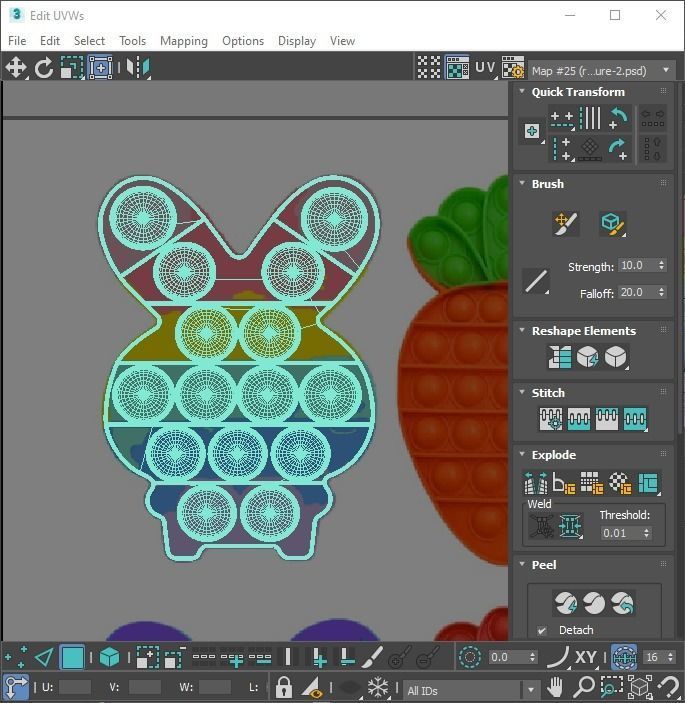Click the U coordinate input field
Image resolution: width=685 pixels, height=703 pixels.
(x=74, y=687)
